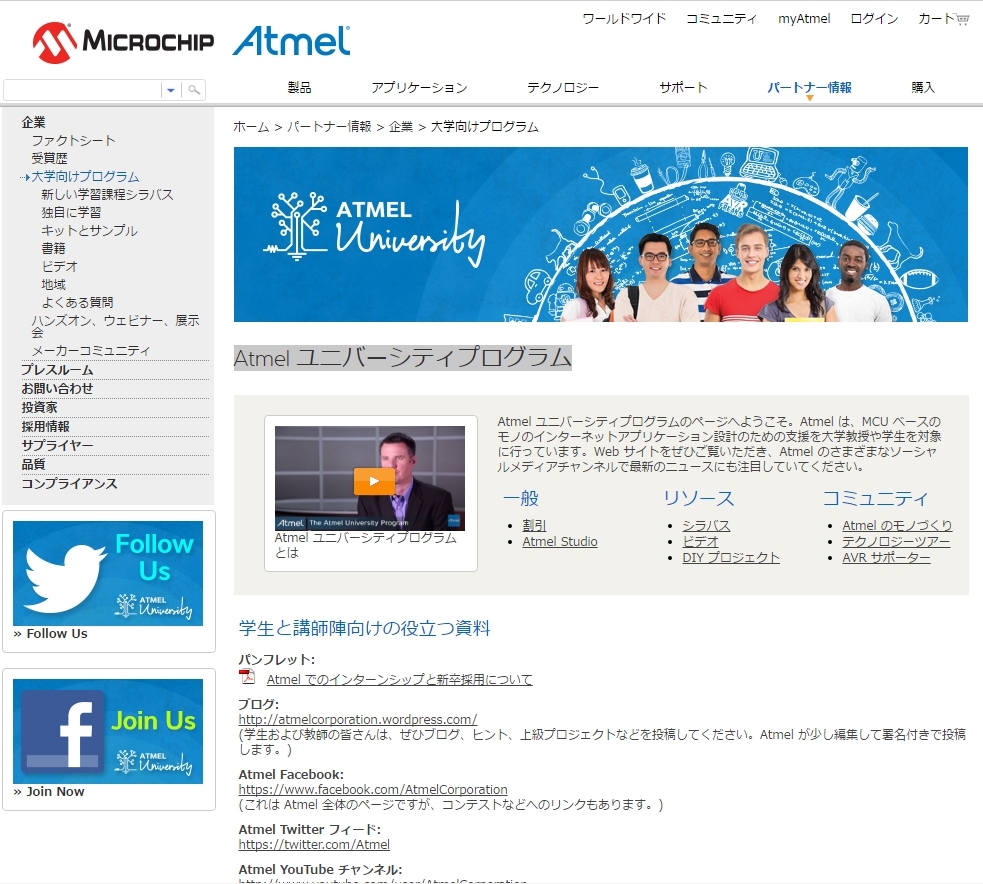Click the コミュニティ top link

(x=722, y=19)
